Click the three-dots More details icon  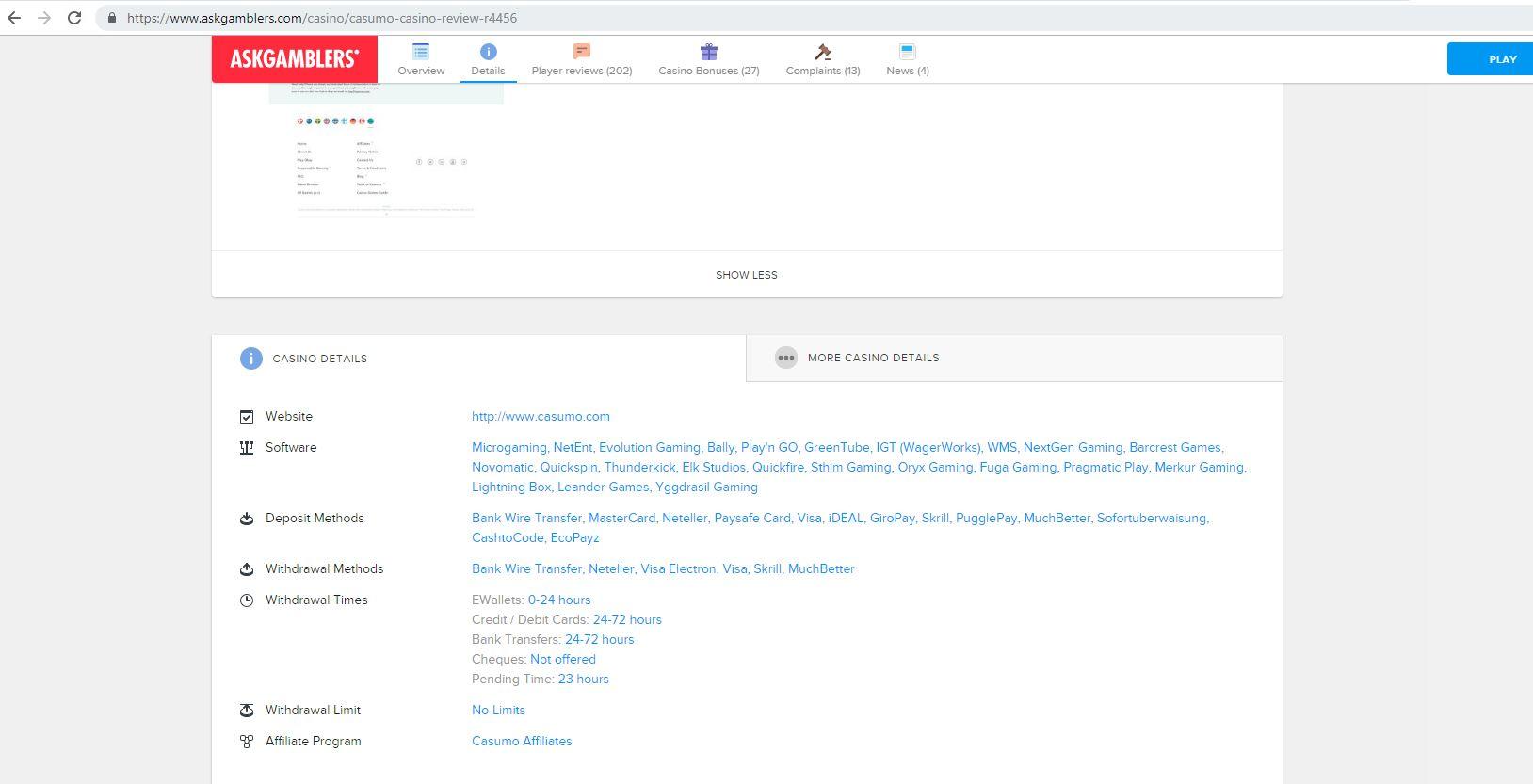pos(786,358)
